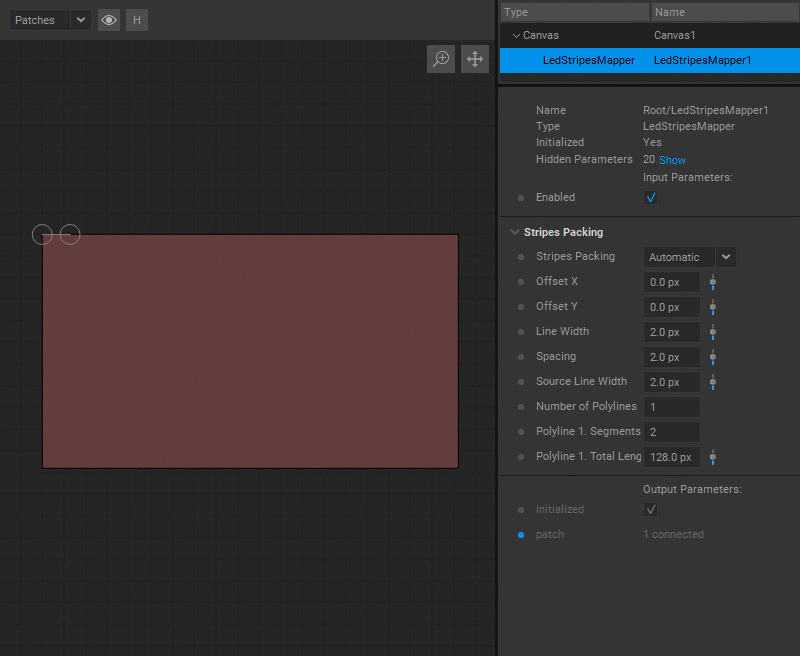800x656 pixels.
Task: Uncheck the Enabled checkbox
Action: tap(651, 197)
